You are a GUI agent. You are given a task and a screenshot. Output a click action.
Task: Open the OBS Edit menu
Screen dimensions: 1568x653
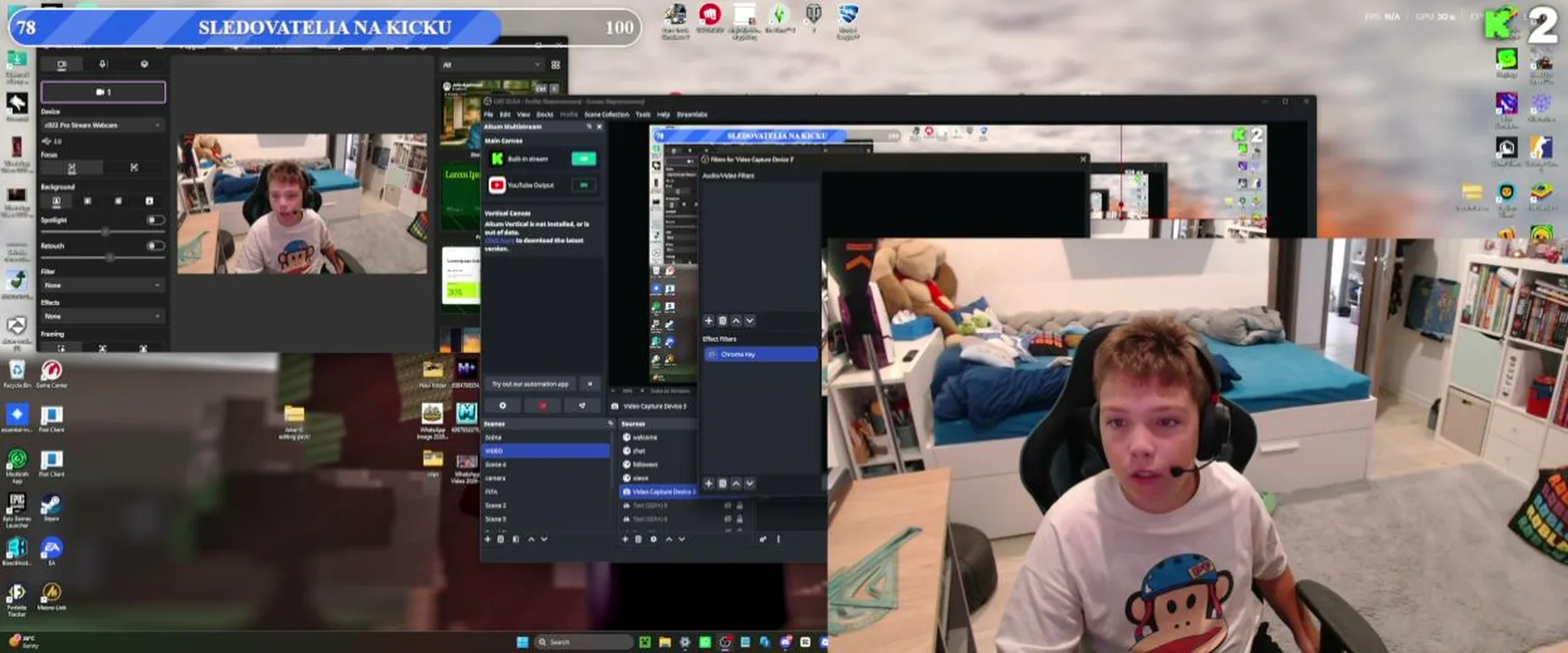(505, 114)
